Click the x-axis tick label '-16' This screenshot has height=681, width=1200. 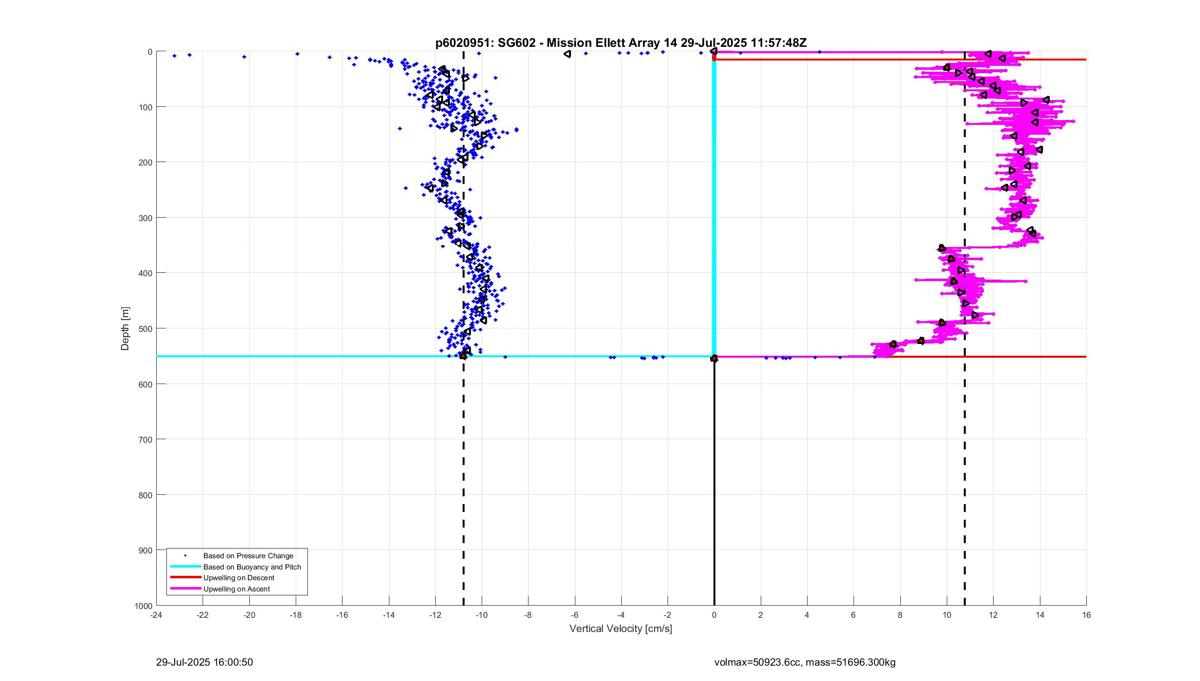[x=342, y=616]
